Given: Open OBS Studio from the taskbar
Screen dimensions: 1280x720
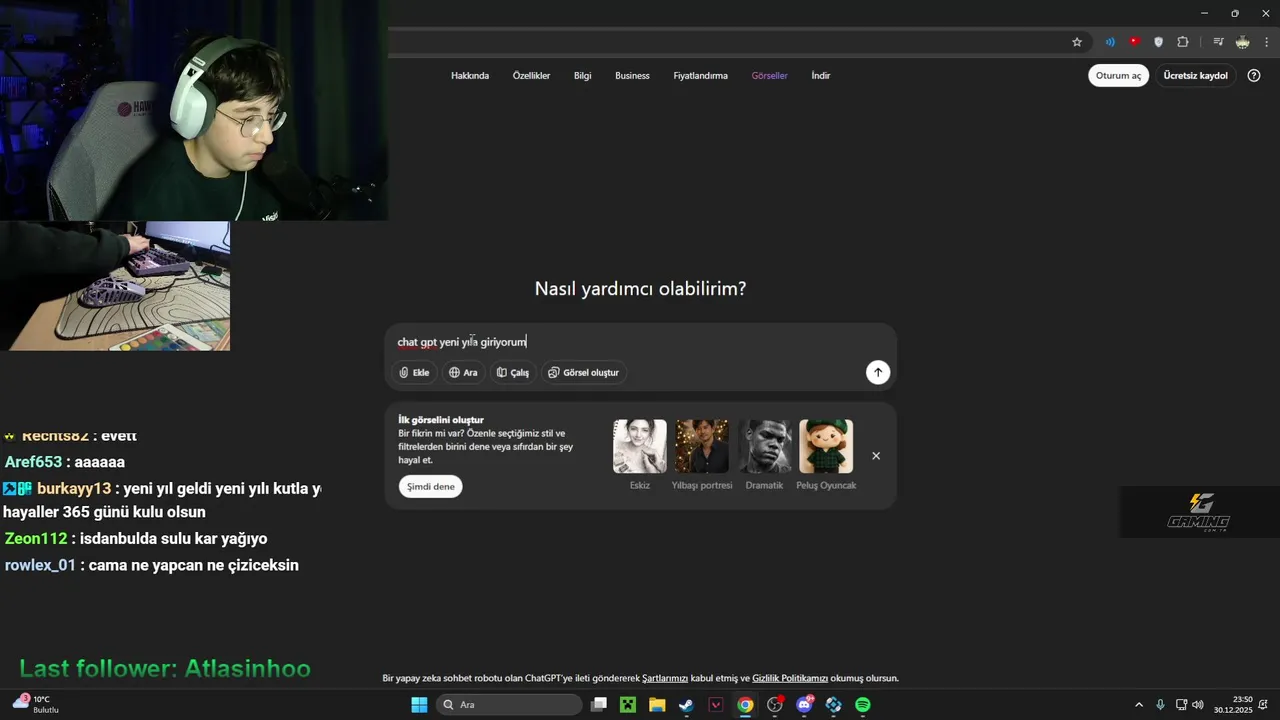Looking at the screenshot, I should (775, 705).
